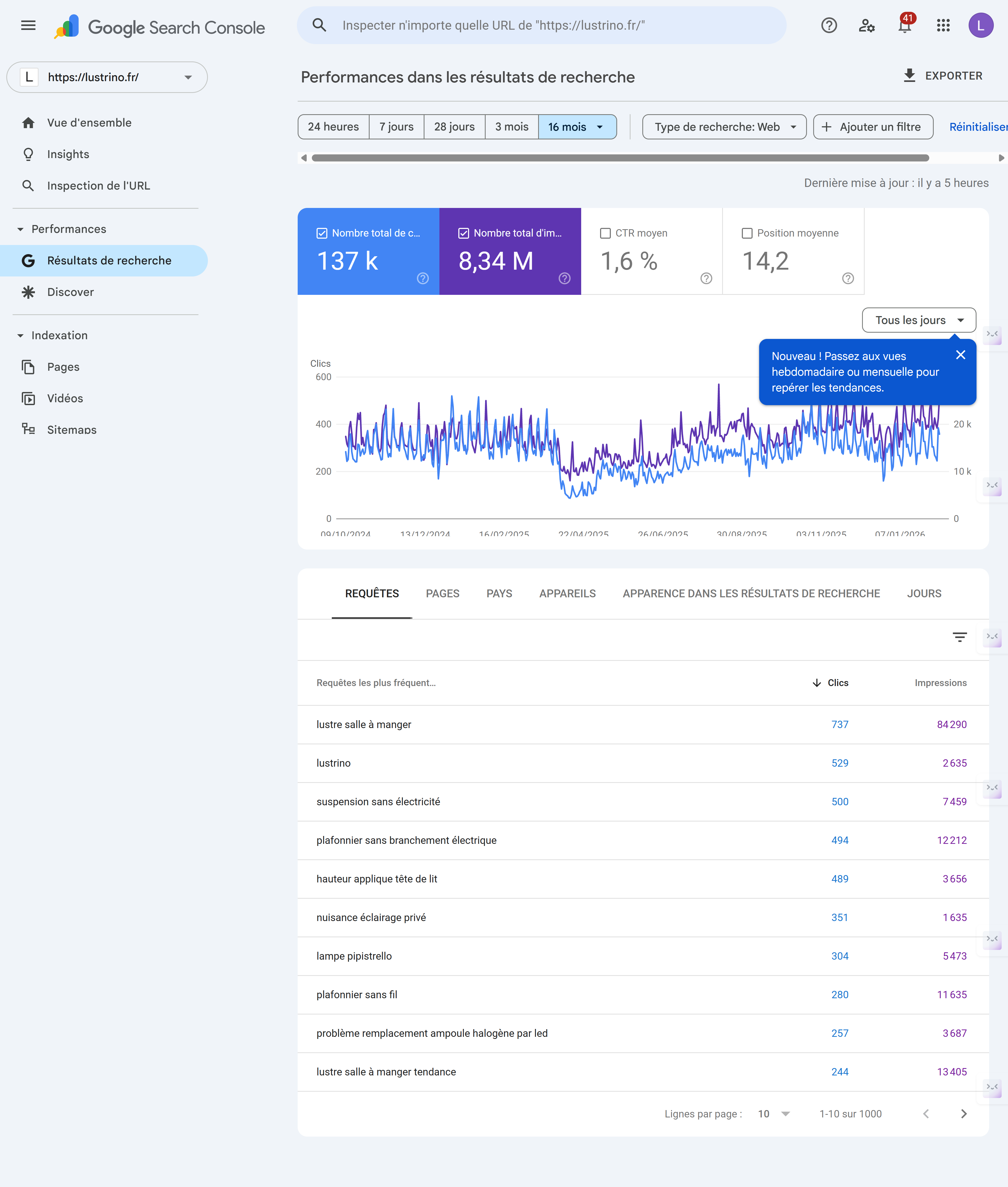The height and width of the screenshot is (1187, 1008).
Task: Enable the Position moyenne checkbox
Action: pos(747,233)
